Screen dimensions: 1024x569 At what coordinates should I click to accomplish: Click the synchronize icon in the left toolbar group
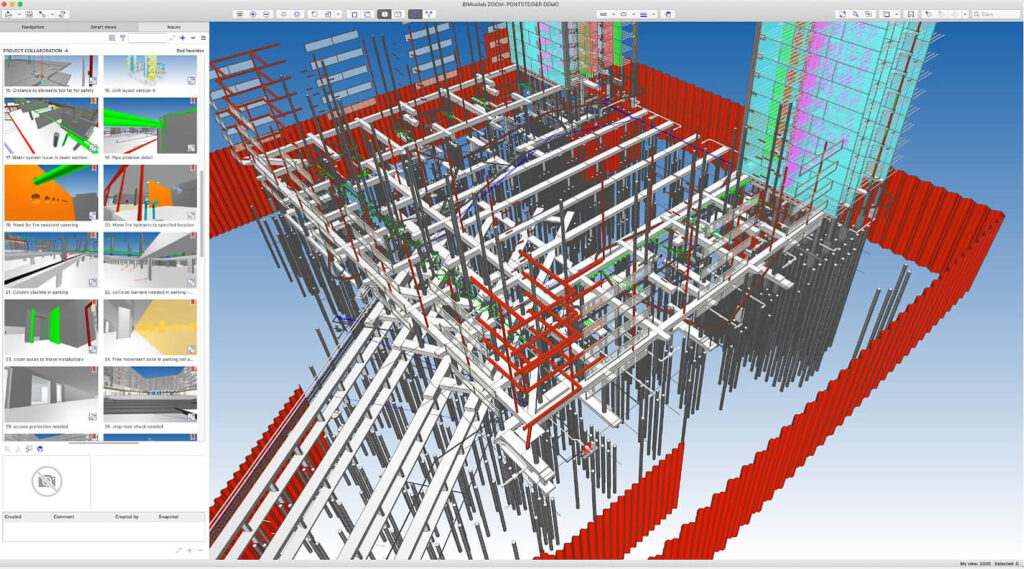(x=62, y=14)
